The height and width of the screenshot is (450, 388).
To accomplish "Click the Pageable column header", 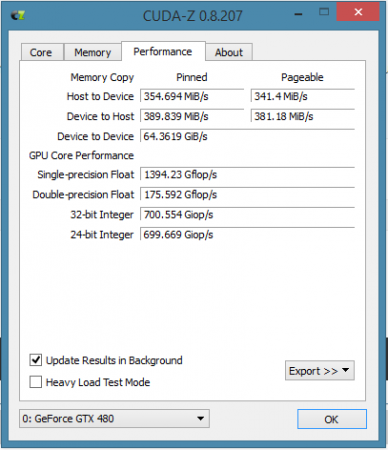I will coord(302,78).
